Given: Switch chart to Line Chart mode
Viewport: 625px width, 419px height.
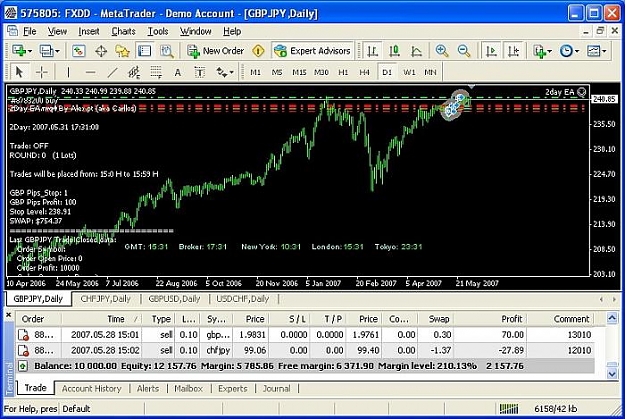Looking at the screenshot, I should pyautogui.click(x=417, y=51).
